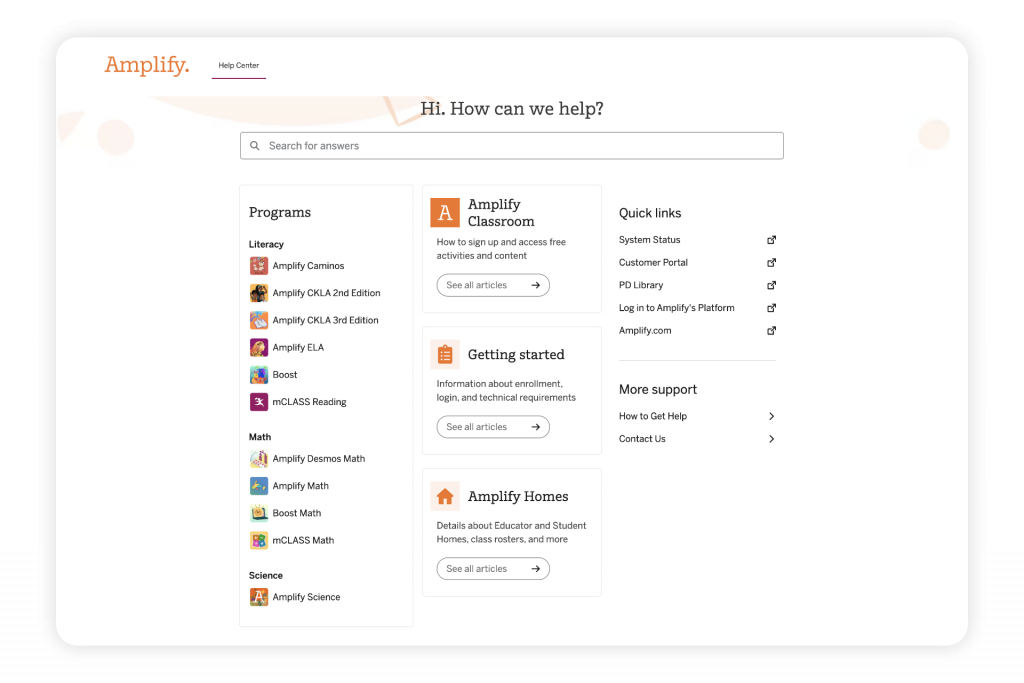Screen dimensions: 1024x683
Task: Click the Search for answers field
Action: [x=512, y=146]
